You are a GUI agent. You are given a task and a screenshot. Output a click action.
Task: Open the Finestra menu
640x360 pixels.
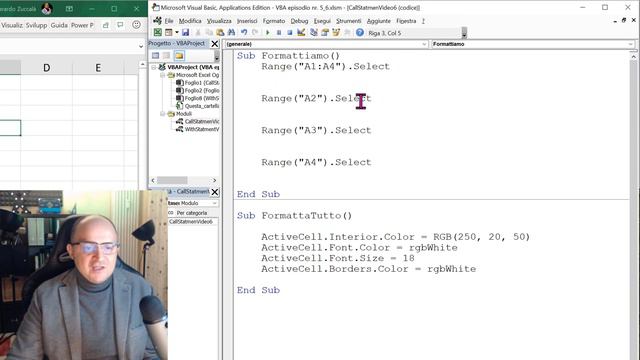pos(406,21)
